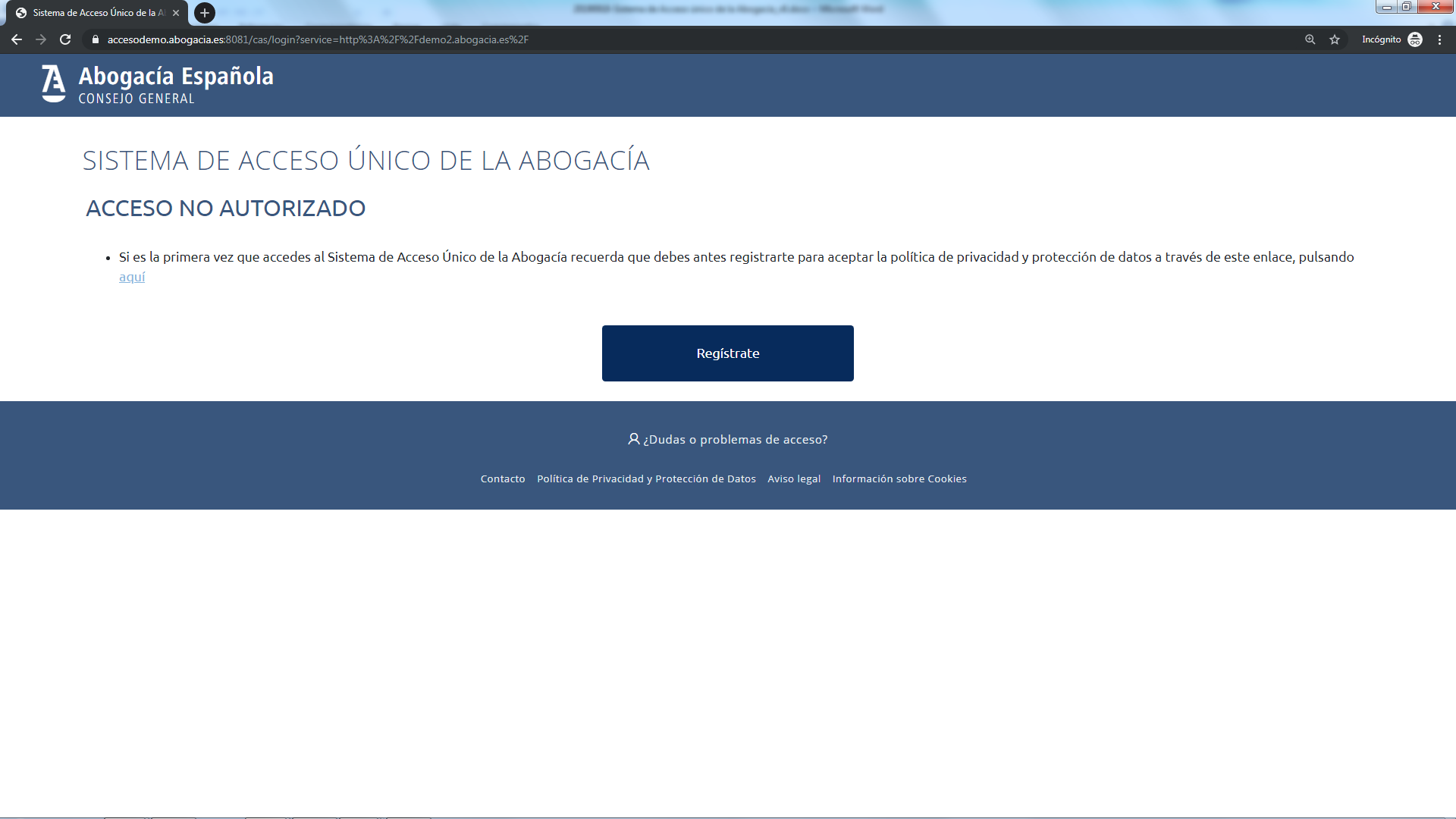Open '¿Dudas o problemas de acceso?' link
This screenshot has height=819, width=1456.
click(736, 440)
